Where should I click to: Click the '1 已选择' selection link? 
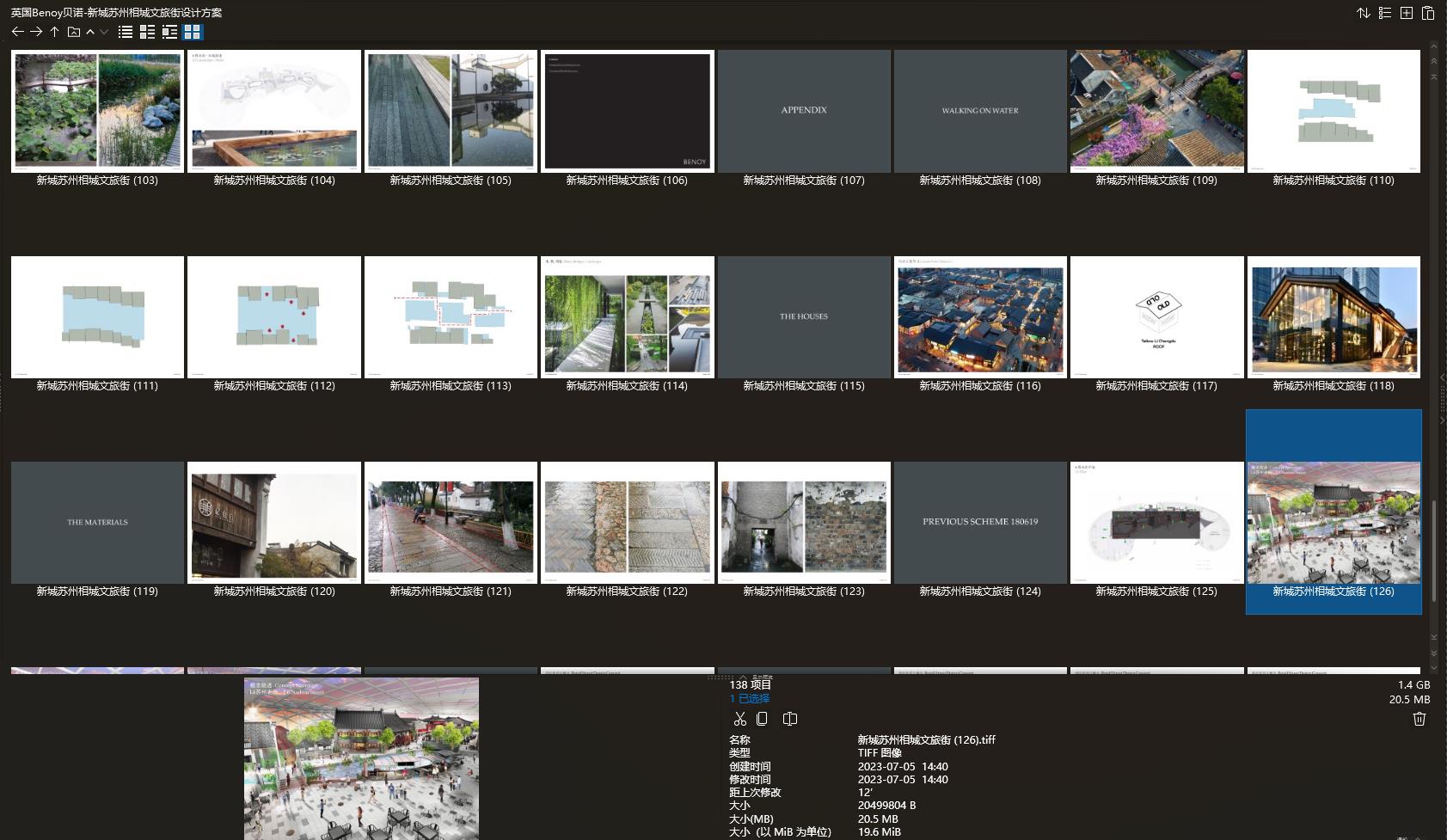click(749, 699)
